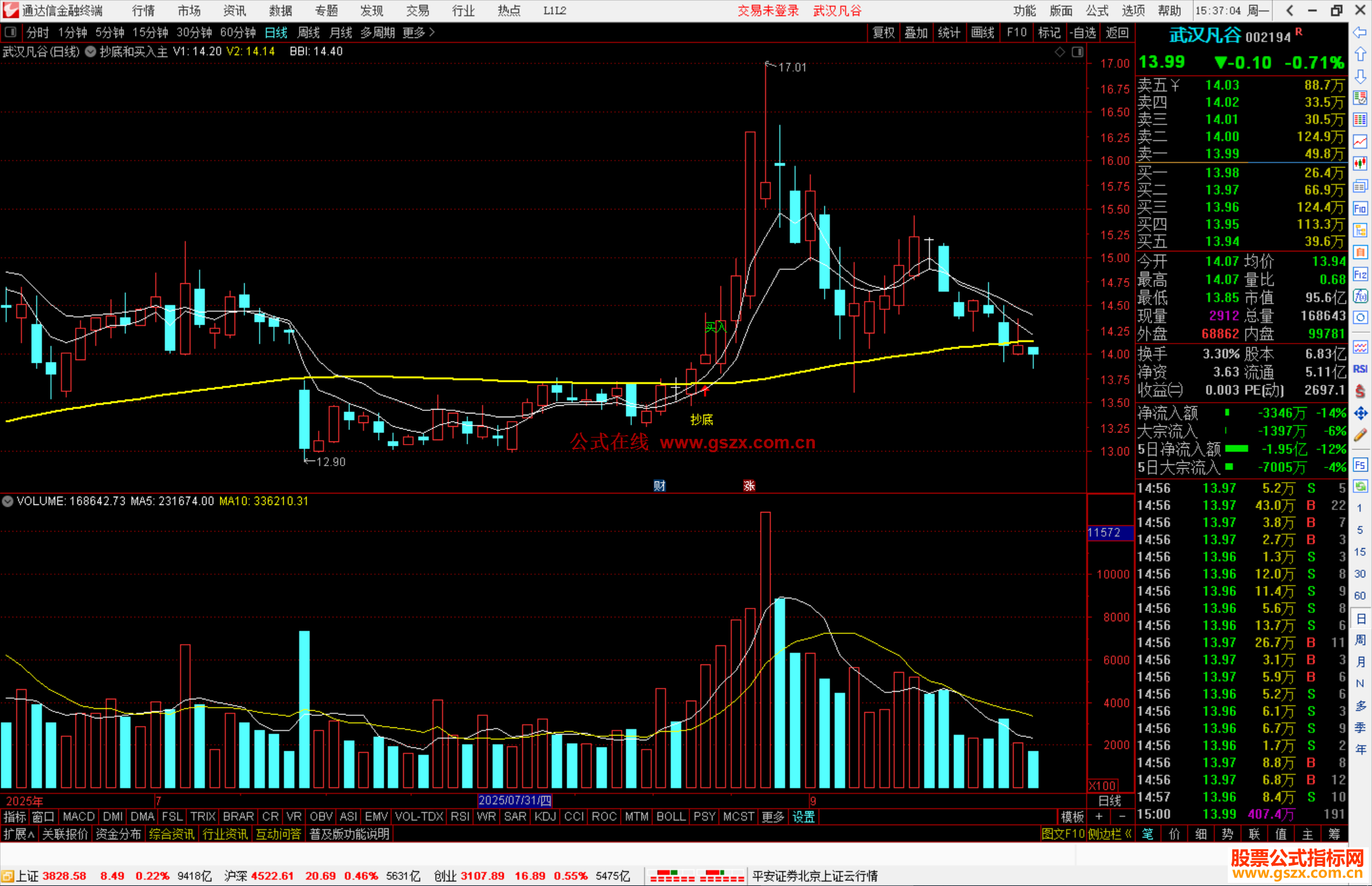
Task: Click the 综合资讯 tab link
Action: click(171, 834)
